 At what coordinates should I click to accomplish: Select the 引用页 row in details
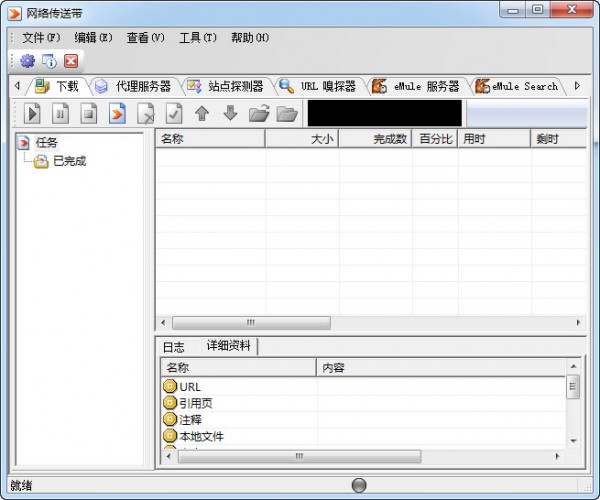pyautogui.click(x=196, y=403)
